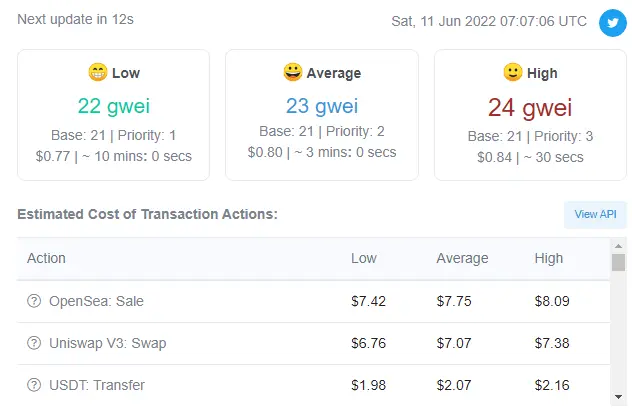Image resolution: width=632 pixels, height=408 pixels.
Task: Click the help icon beside OpenSea: Sale
Action: tap(34, 301)
